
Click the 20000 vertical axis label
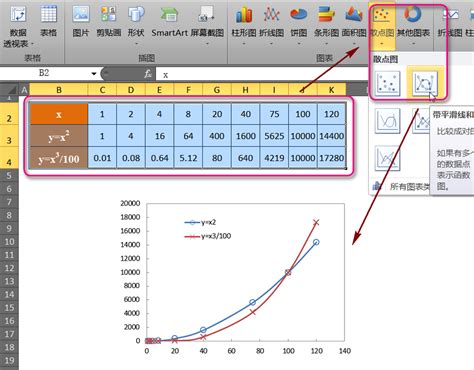130,203
